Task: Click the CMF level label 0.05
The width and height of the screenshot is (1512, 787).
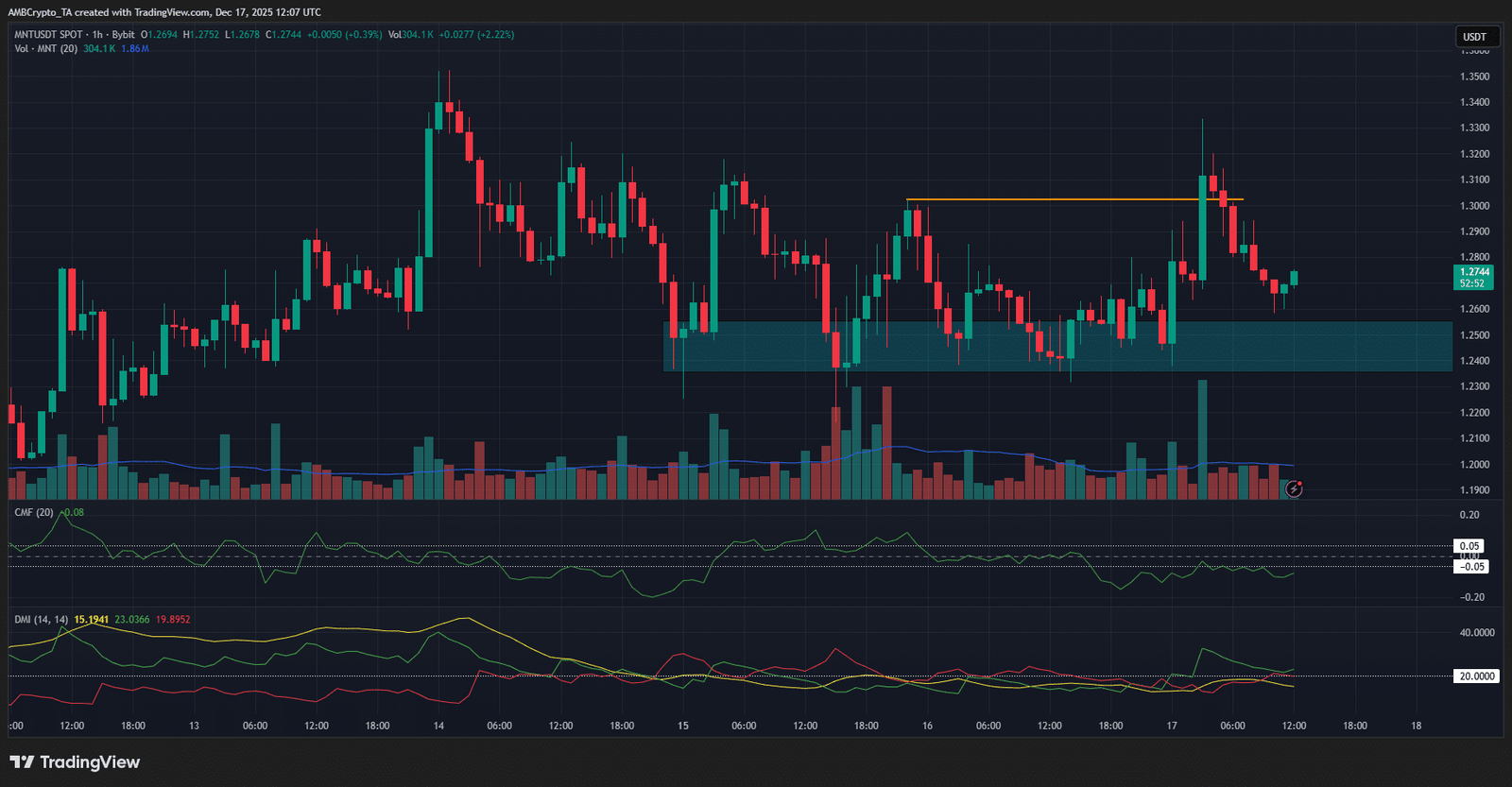Action: tap(1469, 546)
